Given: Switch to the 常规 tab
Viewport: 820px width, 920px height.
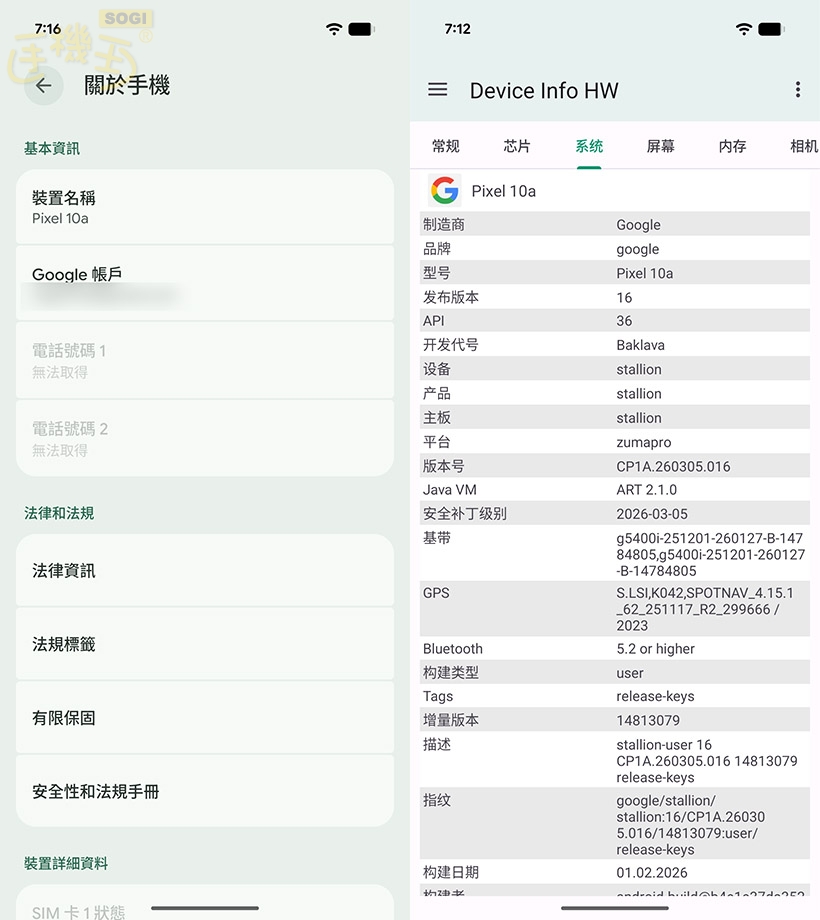Looking at the screenshot, I should pos(446,146).
